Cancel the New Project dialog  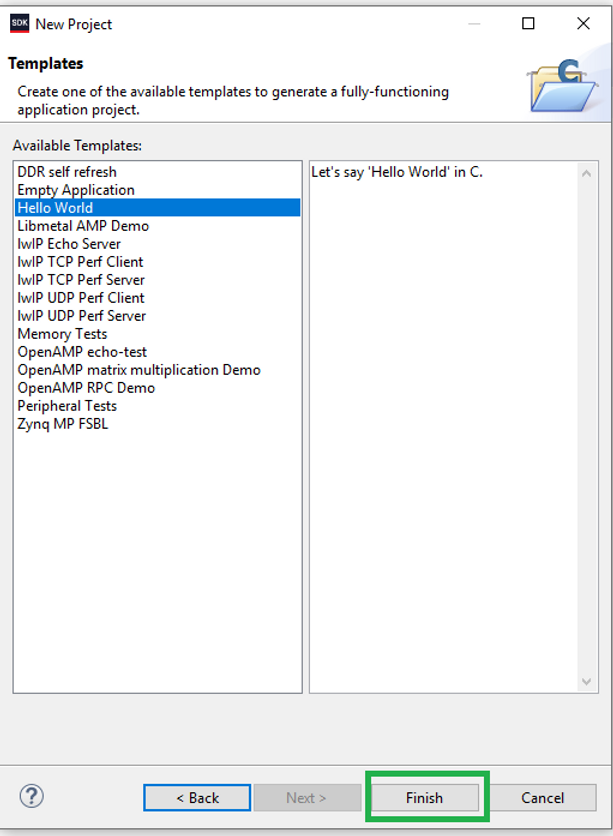[x=542, y=797]
